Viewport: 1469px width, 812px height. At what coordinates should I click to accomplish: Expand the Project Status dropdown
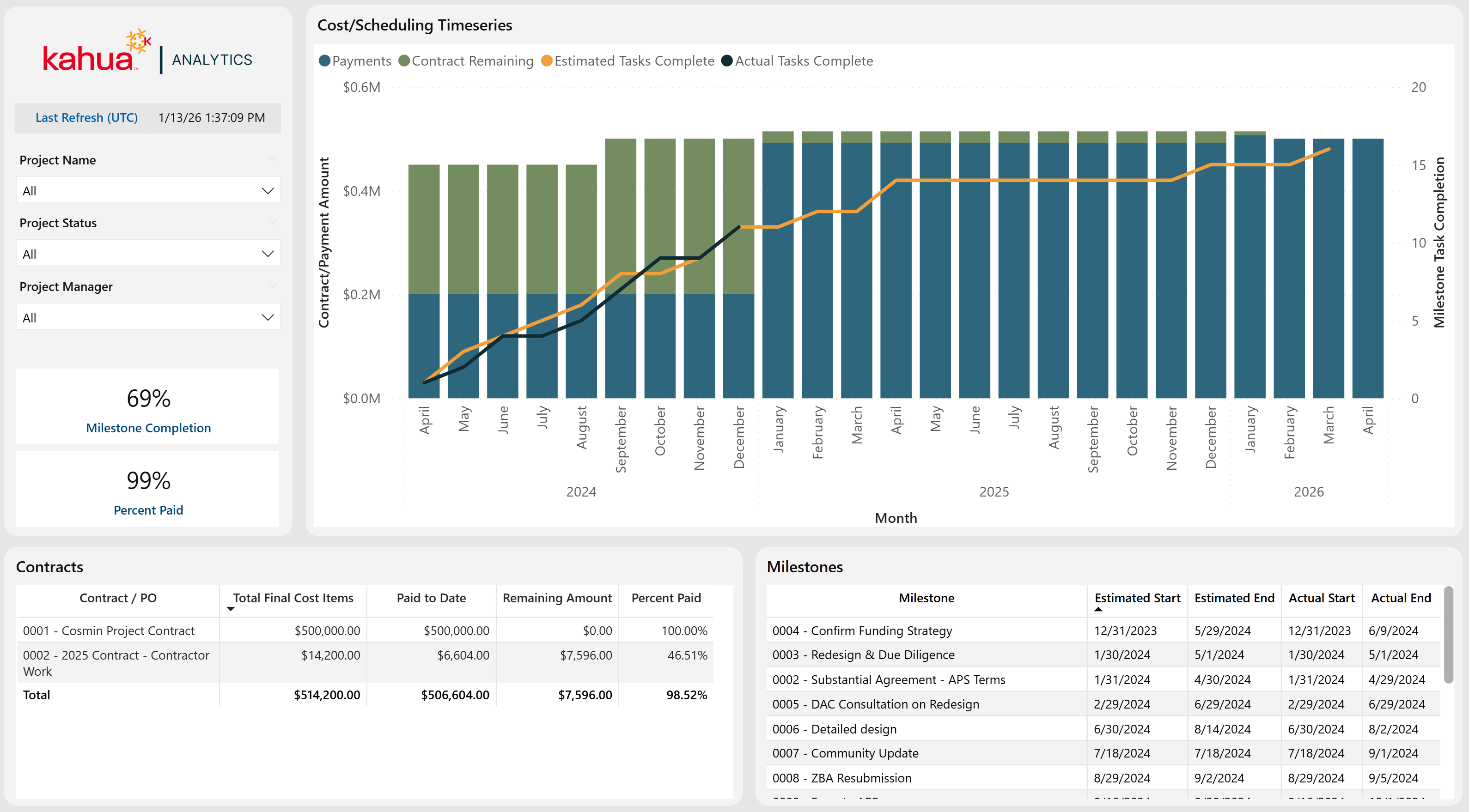[267, 254]
